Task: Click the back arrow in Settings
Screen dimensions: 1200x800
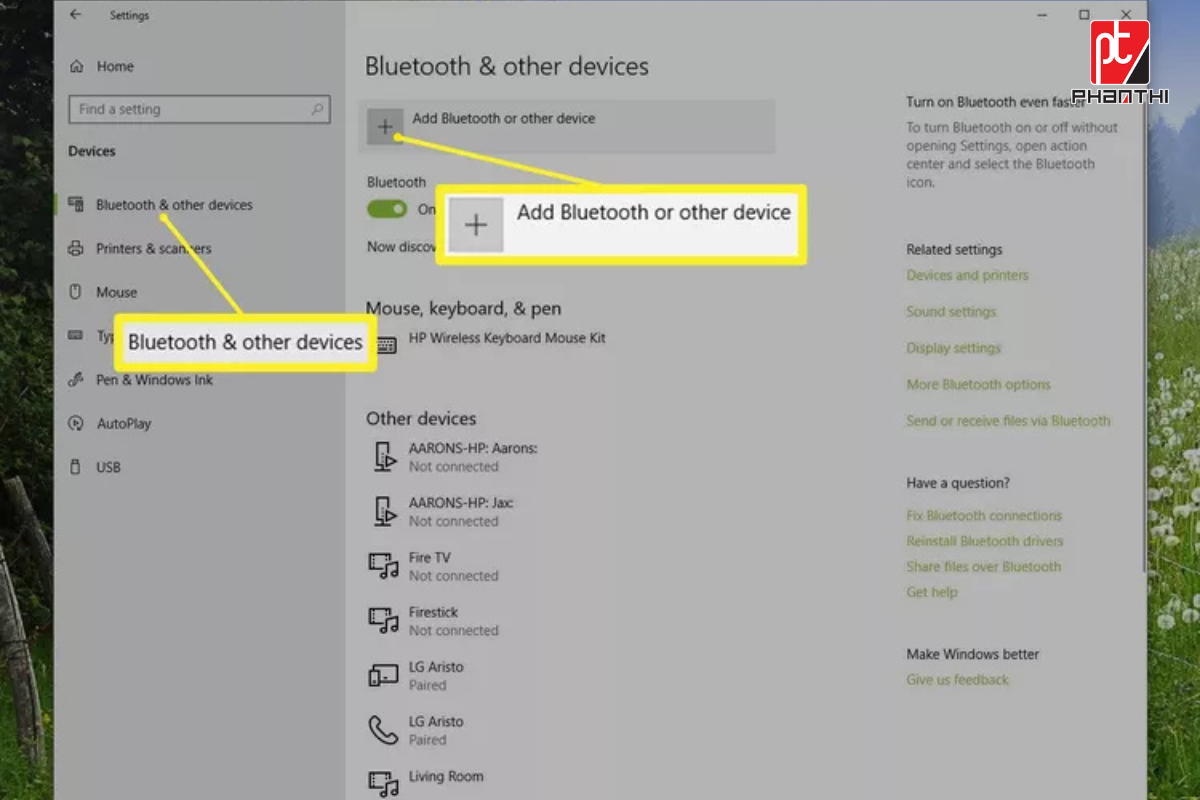Action: point(76,15)
